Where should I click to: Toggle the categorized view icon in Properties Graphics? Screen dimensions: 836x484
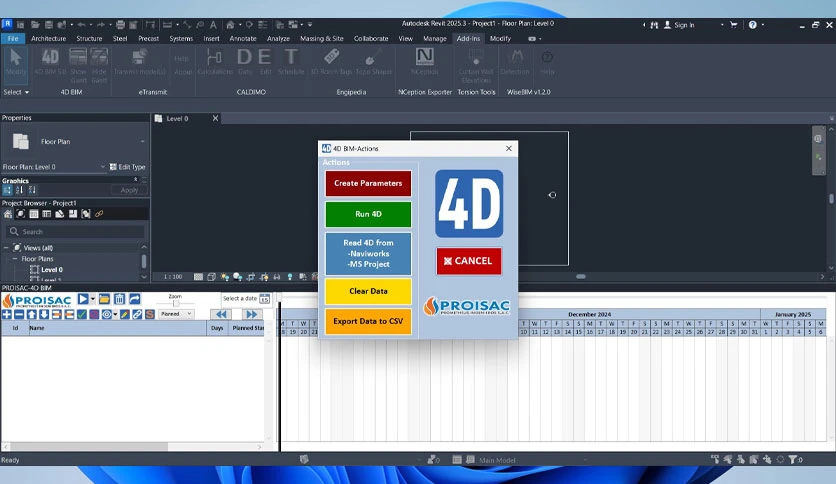pyautogui.click(x=7, y=190)
